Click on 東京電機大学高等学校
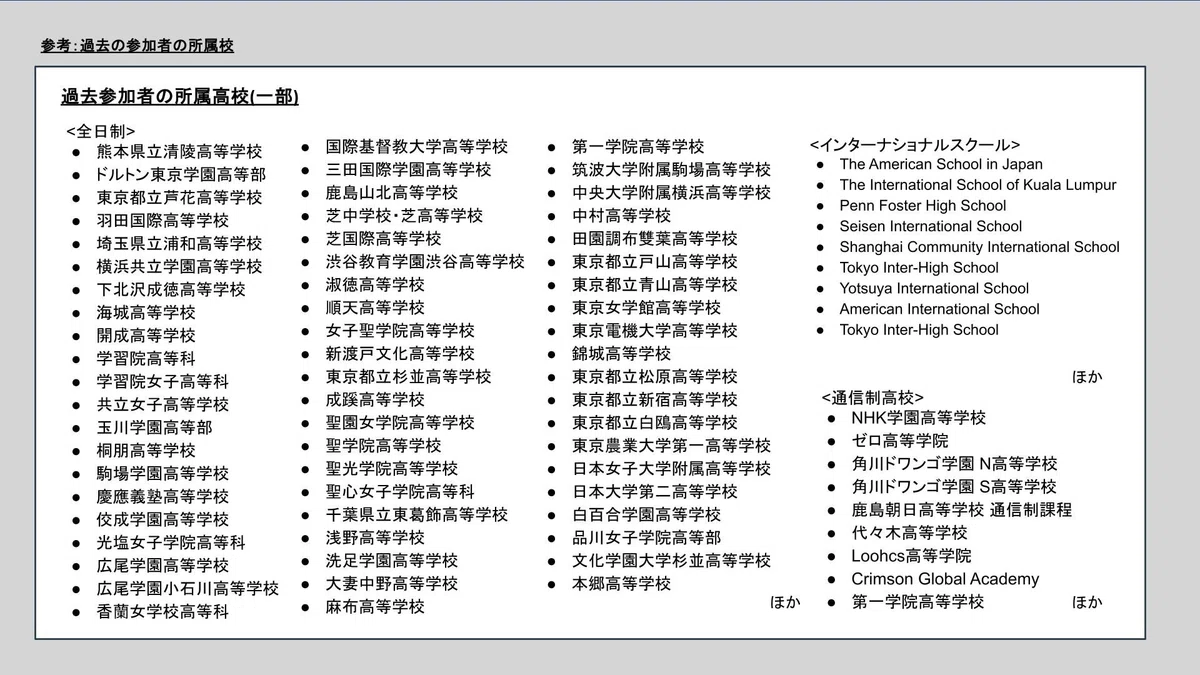This screenshot has width=1200, height=675. tap(655, 331)
